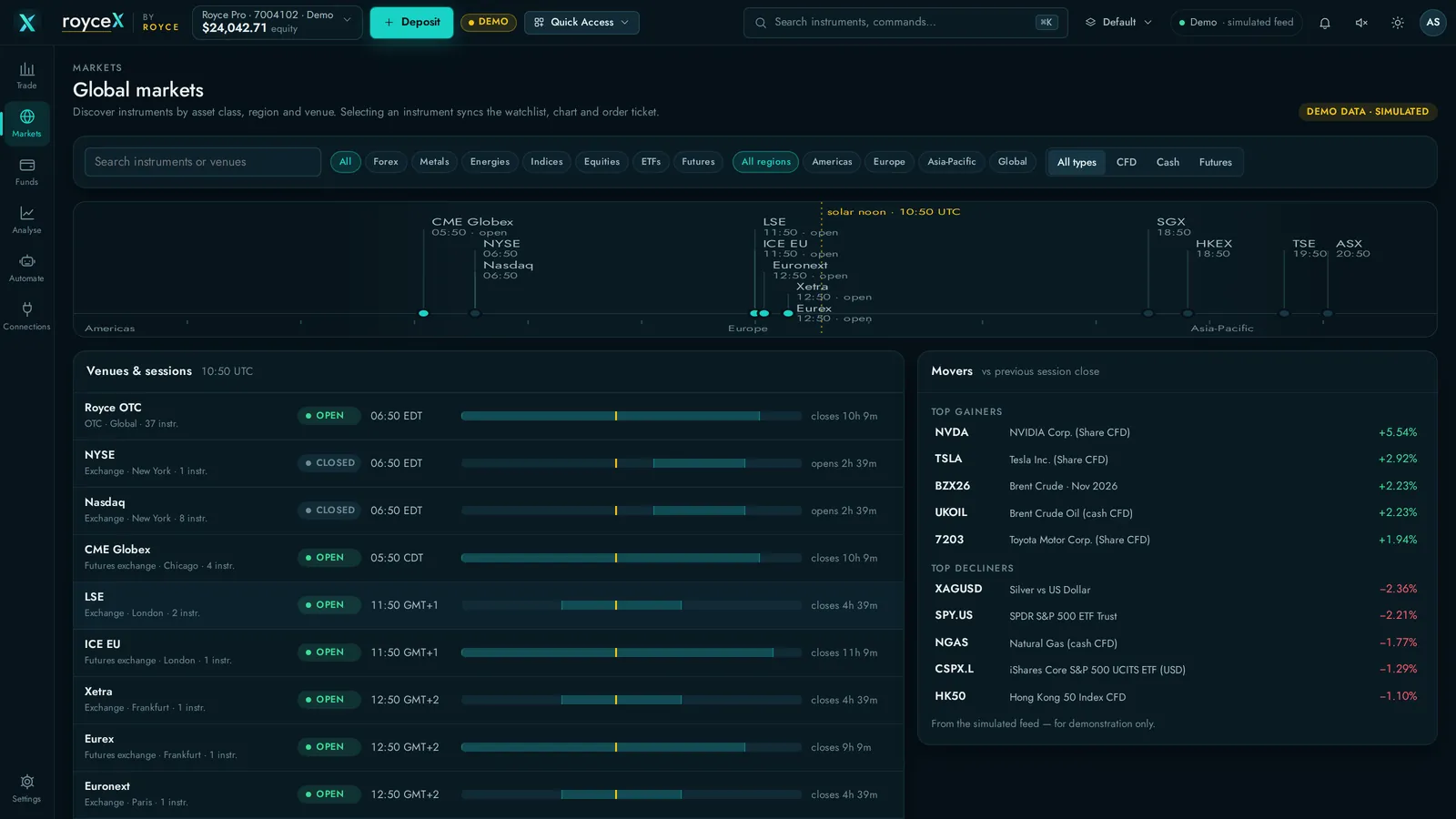1456x819 pixels.
Task: Open the Markets globe icon
Action: pos(26,123)
